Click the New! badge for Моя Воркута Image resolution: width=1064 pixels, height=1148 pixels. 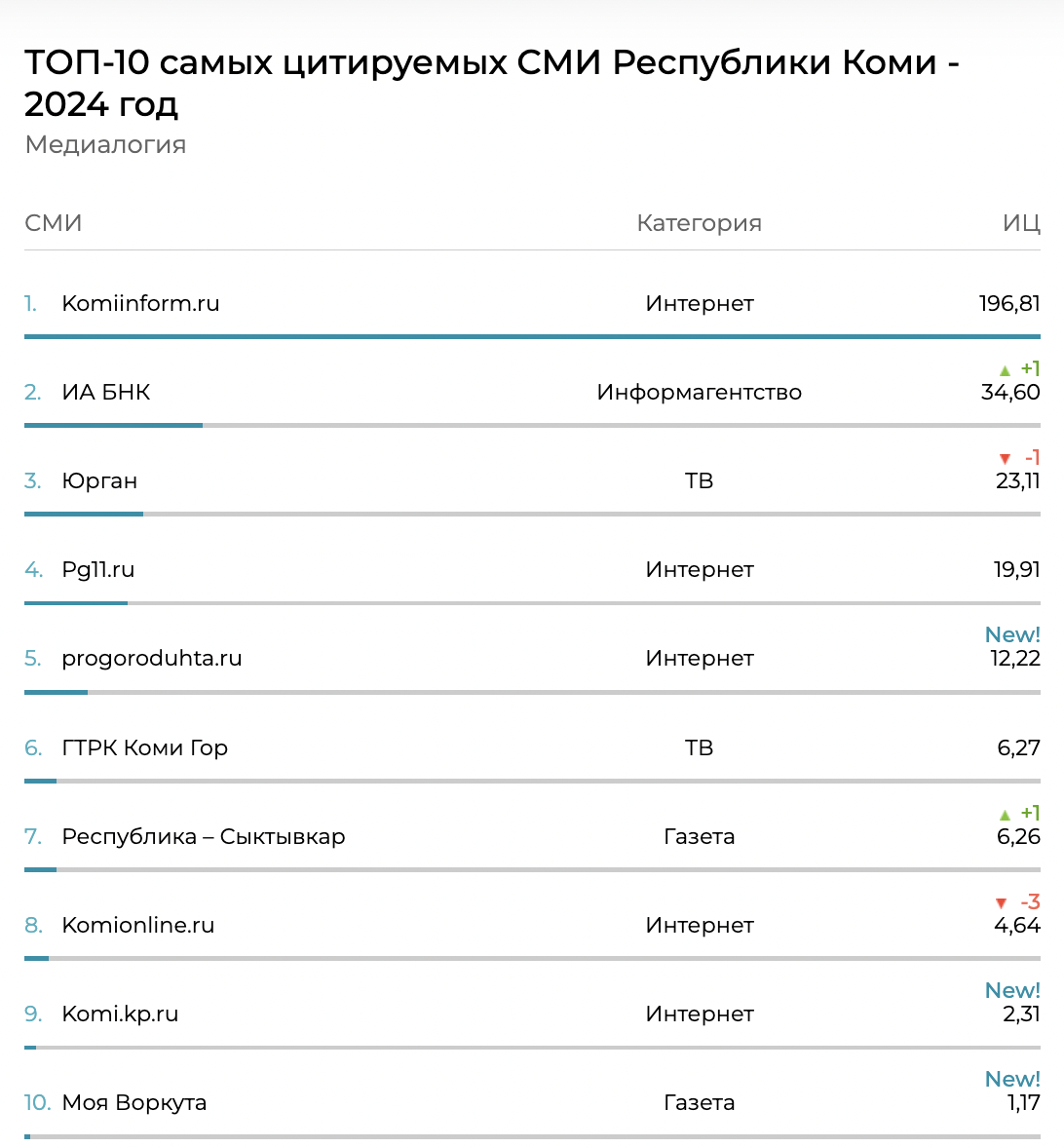click(x=1012, y=1080)
